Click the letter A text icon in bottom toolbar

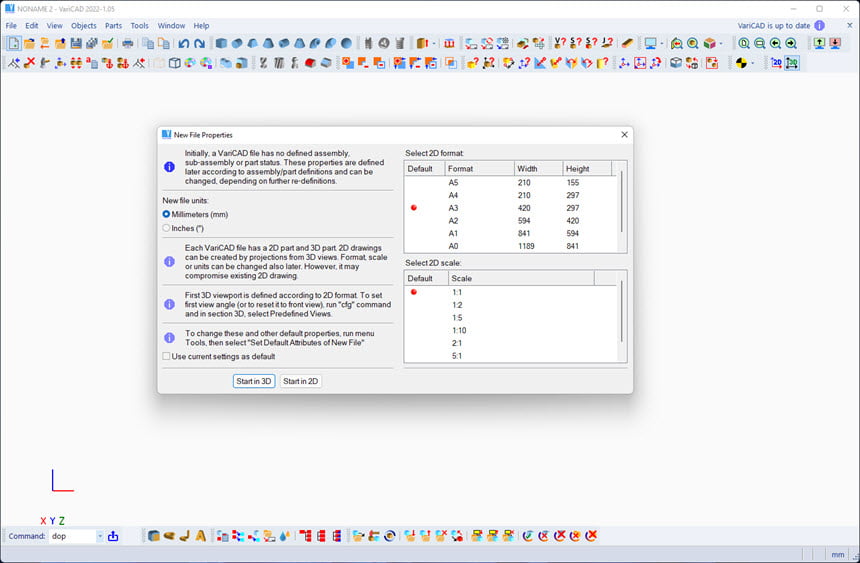coord(201,536)
